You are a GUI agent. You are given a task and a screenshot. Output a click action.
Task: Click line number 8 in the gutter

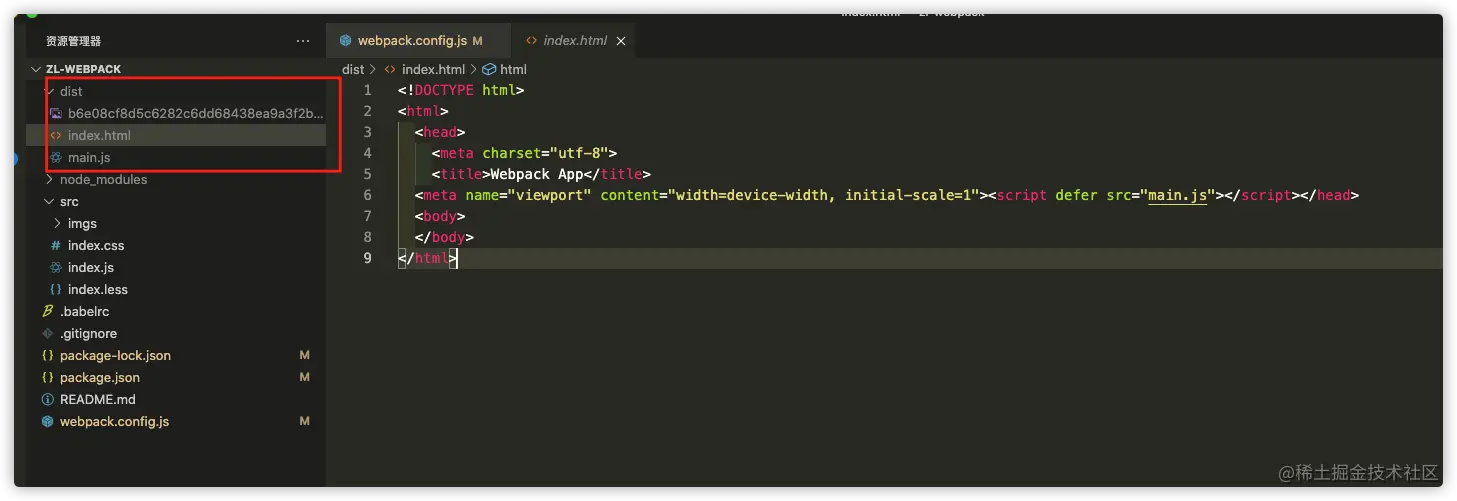(x=367, y=237)
